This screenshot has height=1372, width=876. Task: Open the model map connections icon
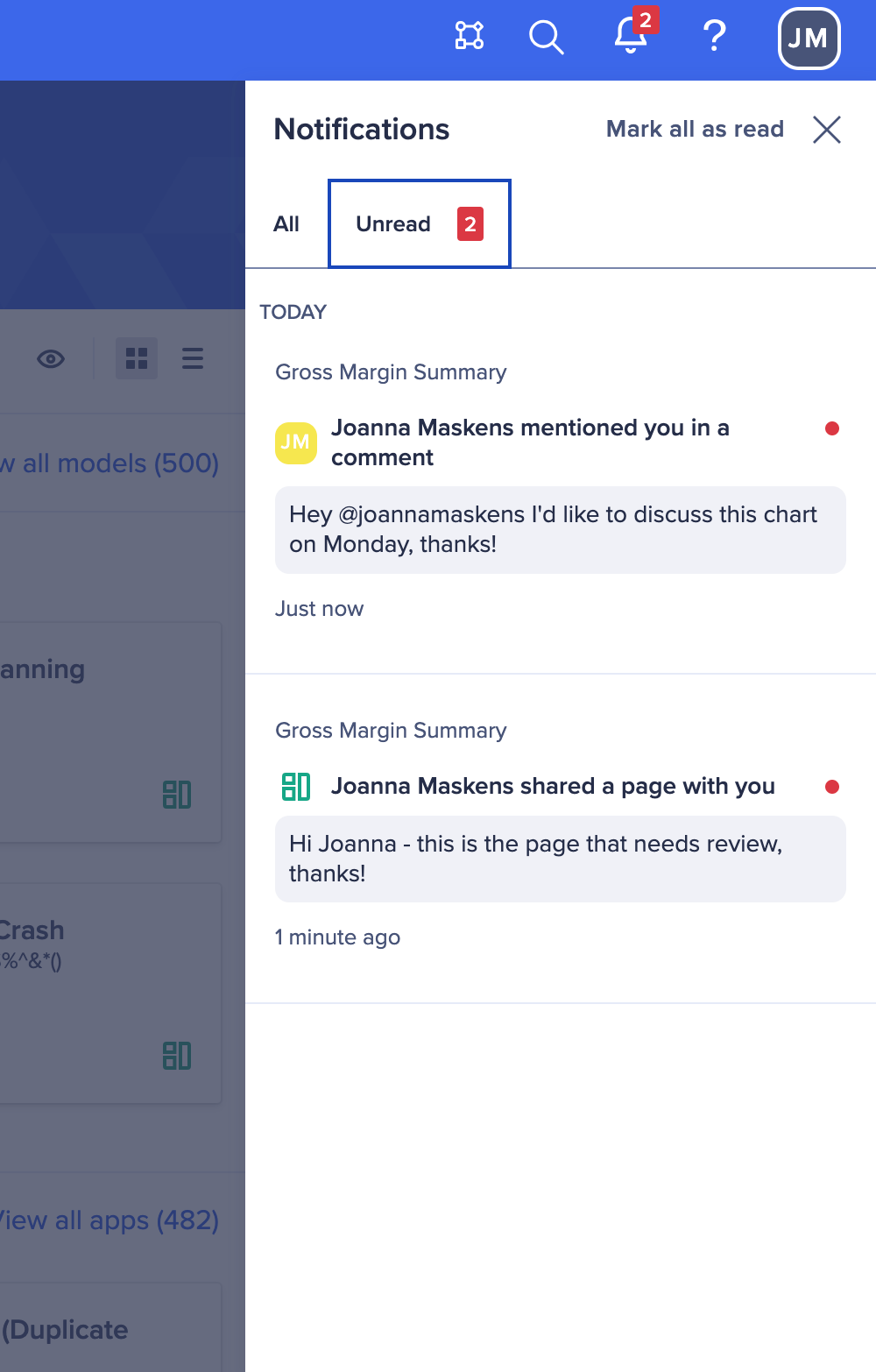(x=470, y=36)
